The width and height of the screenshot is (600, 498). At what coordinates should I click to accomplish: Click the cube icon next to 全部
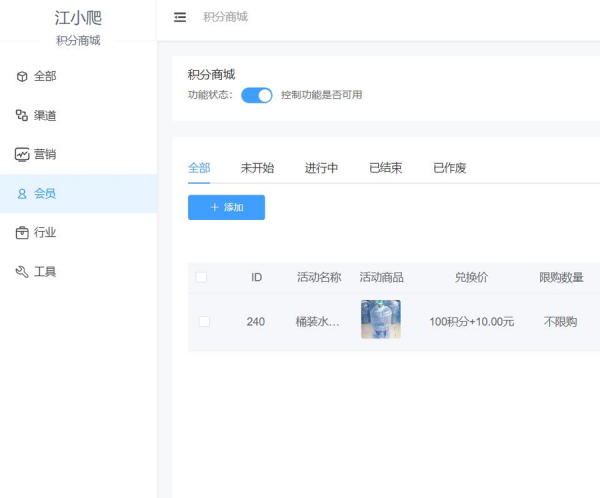click(x=22, y=77)
